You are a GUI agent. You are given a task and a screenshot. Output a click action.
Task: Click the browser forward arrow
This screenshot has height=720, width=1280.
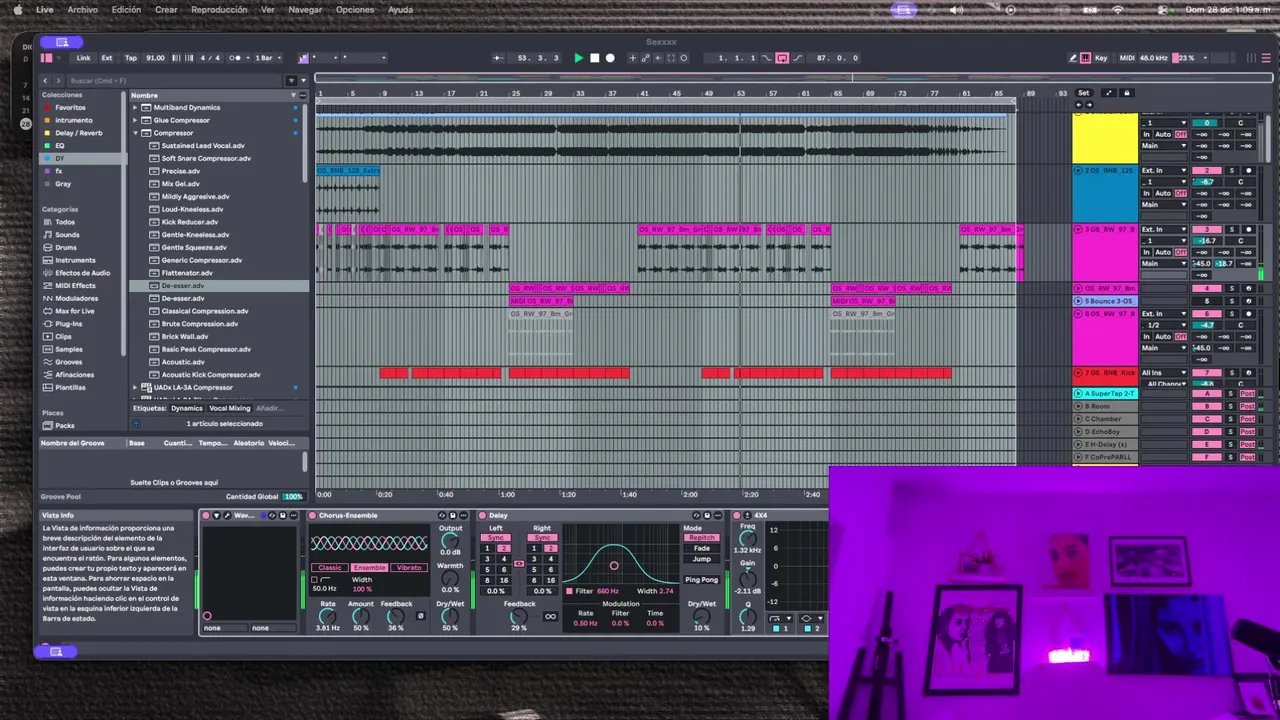(57, 80)
